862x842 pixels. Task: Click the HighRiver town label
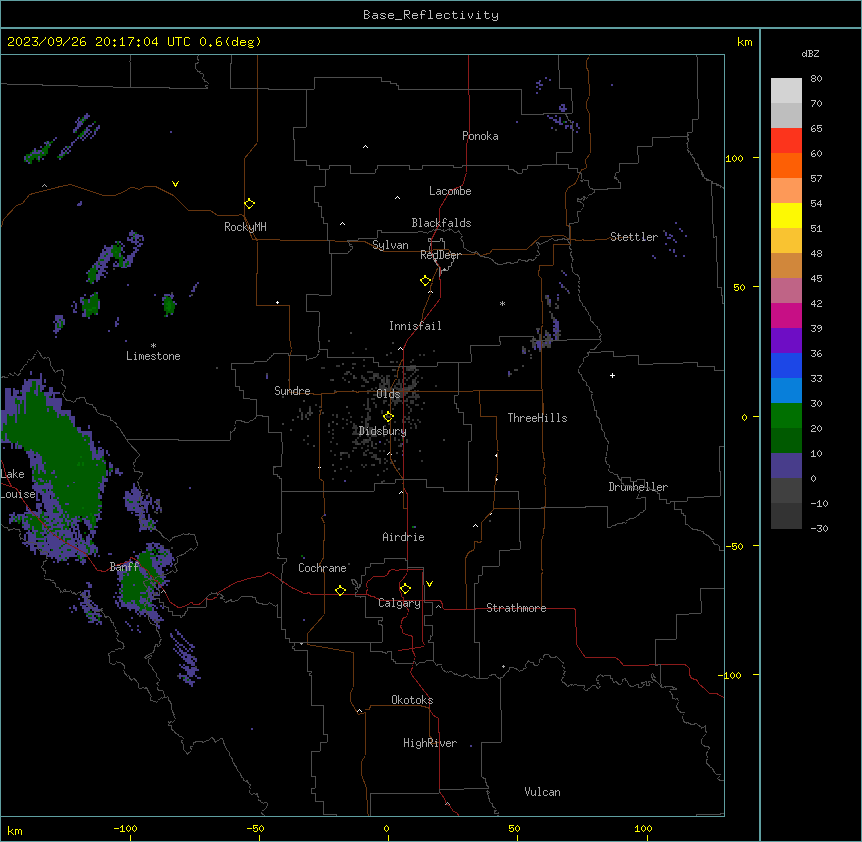430,743
